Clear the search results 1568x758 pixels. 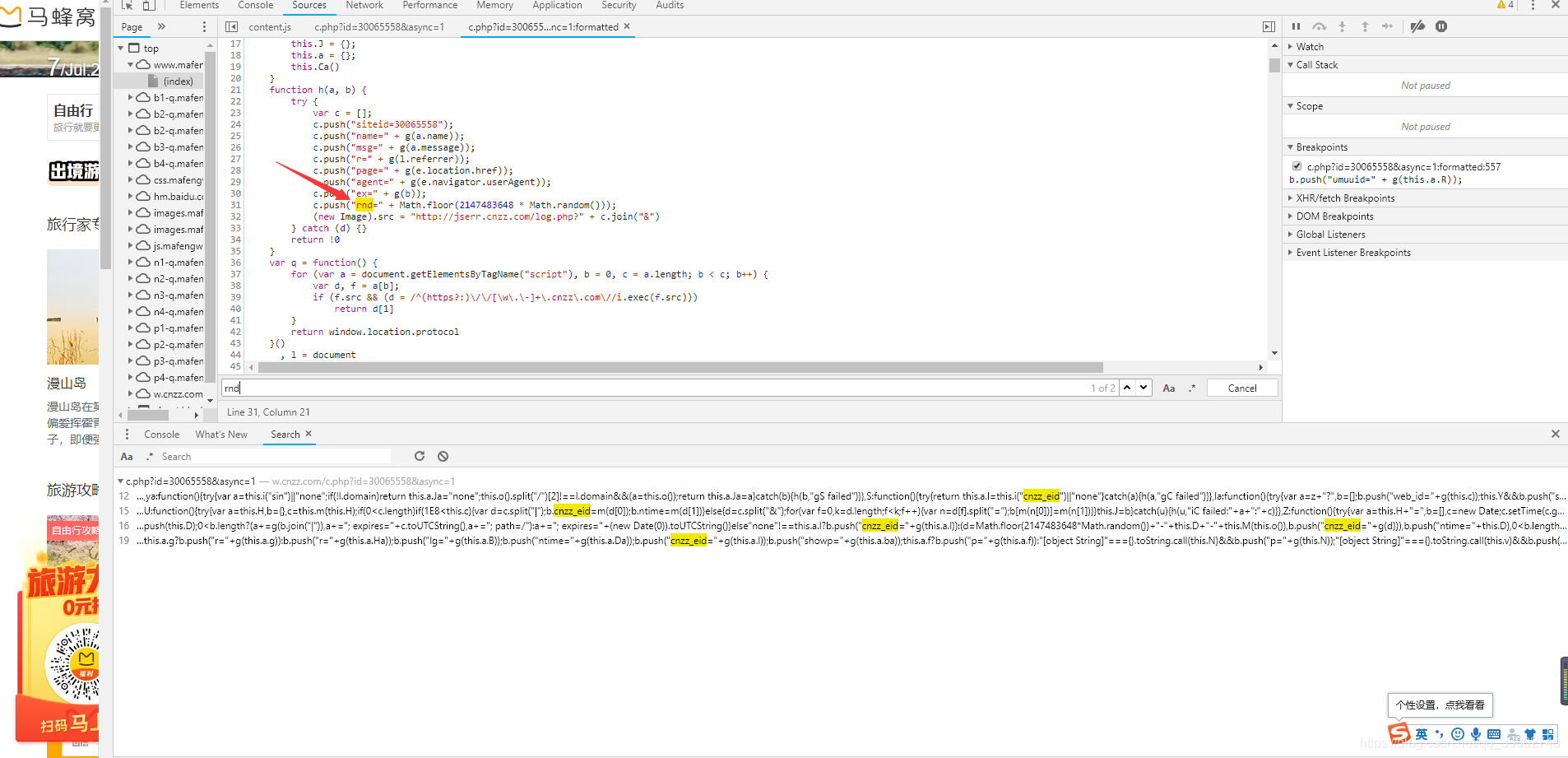[x=443, y=456]
